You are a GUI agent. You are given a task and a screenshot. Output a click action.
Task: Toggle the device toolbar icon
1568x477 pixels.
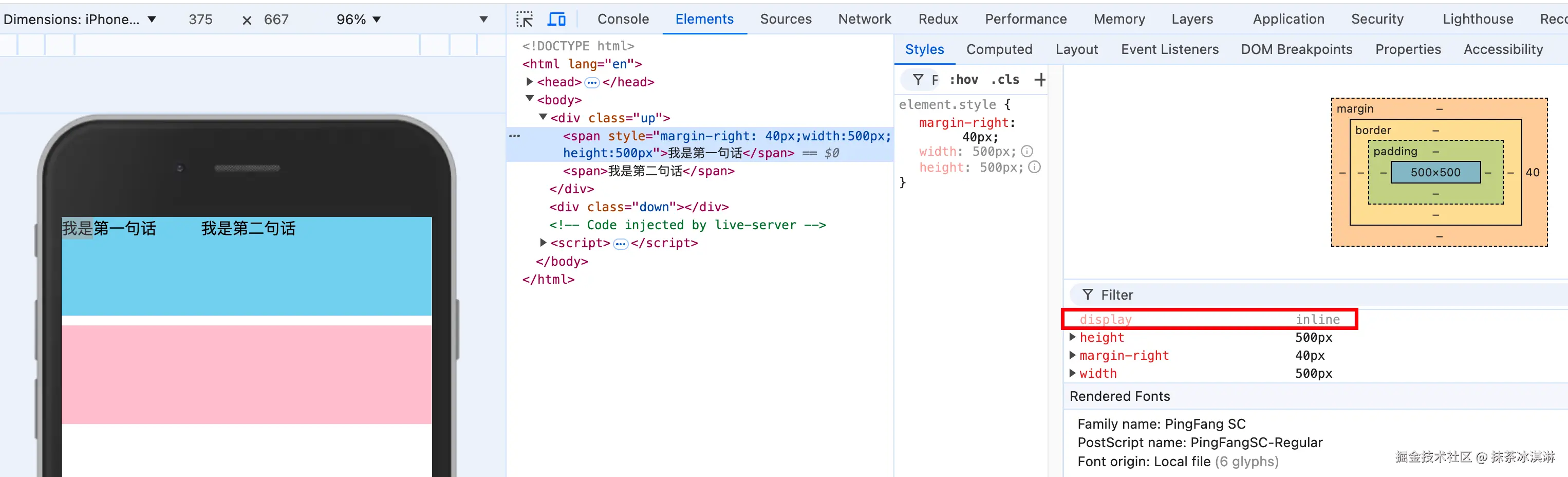(556, 20)
